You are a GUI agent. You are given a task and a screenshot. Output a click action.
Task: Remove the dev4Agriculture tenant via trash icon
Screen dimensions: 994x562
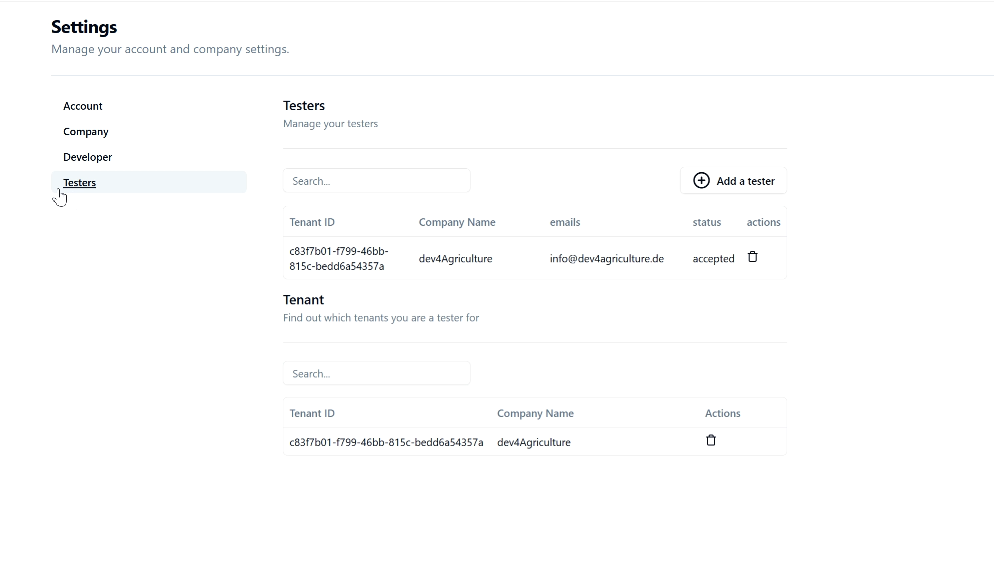pyautogui.click(x=711, y=440)
